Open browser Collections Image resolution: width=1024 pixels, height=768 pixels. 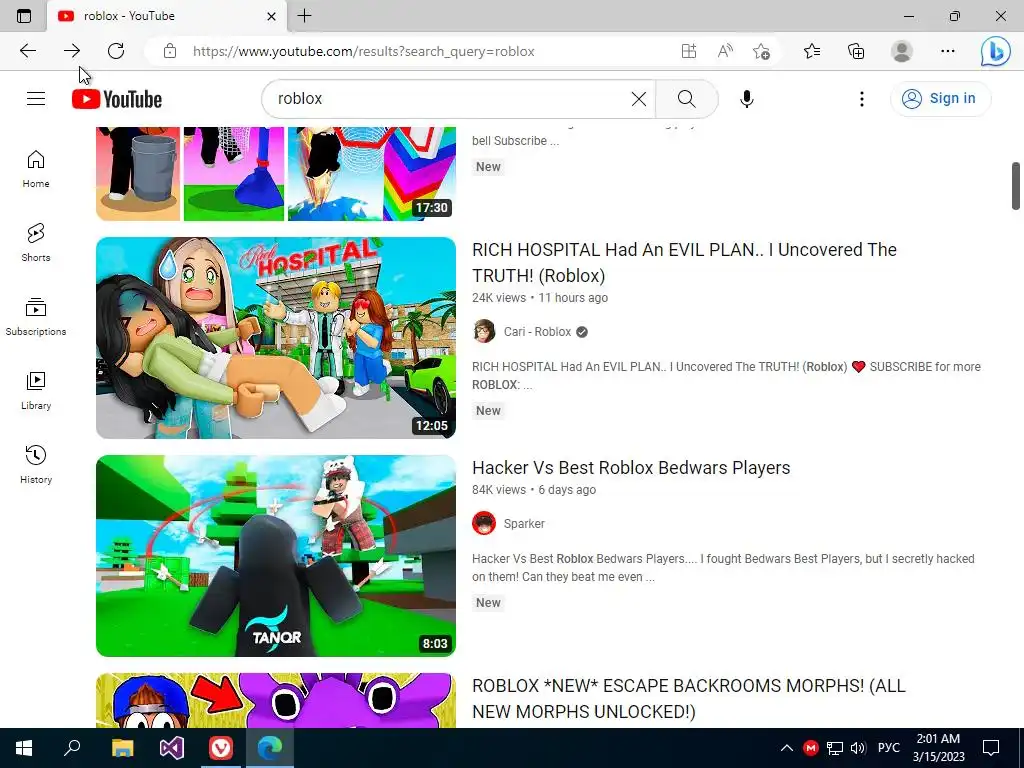tap(856, 51)
